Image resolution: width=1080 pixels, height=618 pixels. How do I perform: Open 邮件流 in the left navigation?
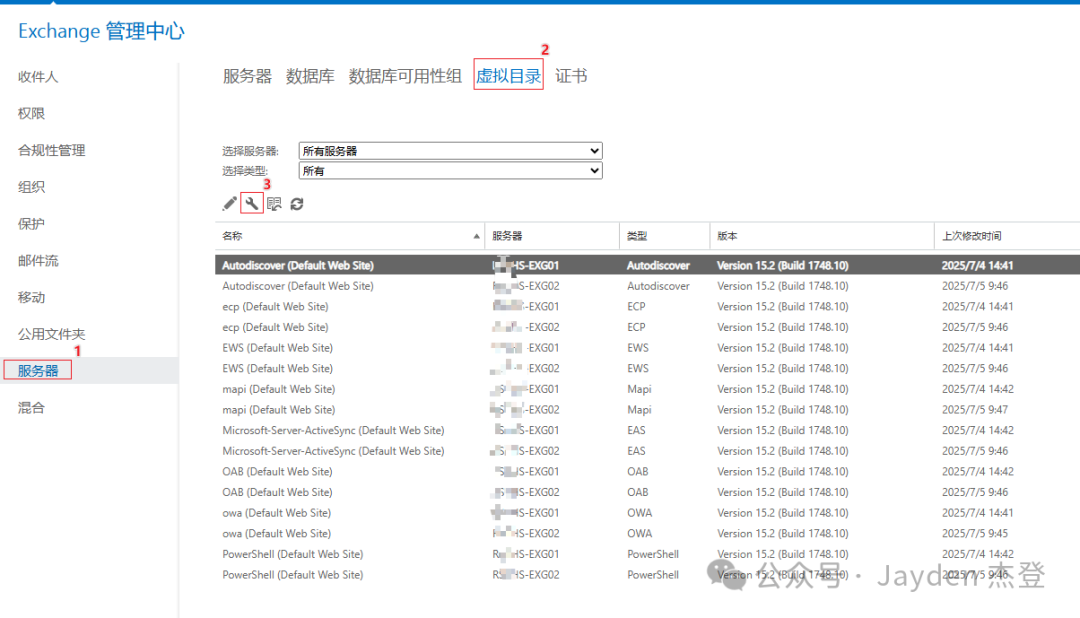tap(38, 261)
